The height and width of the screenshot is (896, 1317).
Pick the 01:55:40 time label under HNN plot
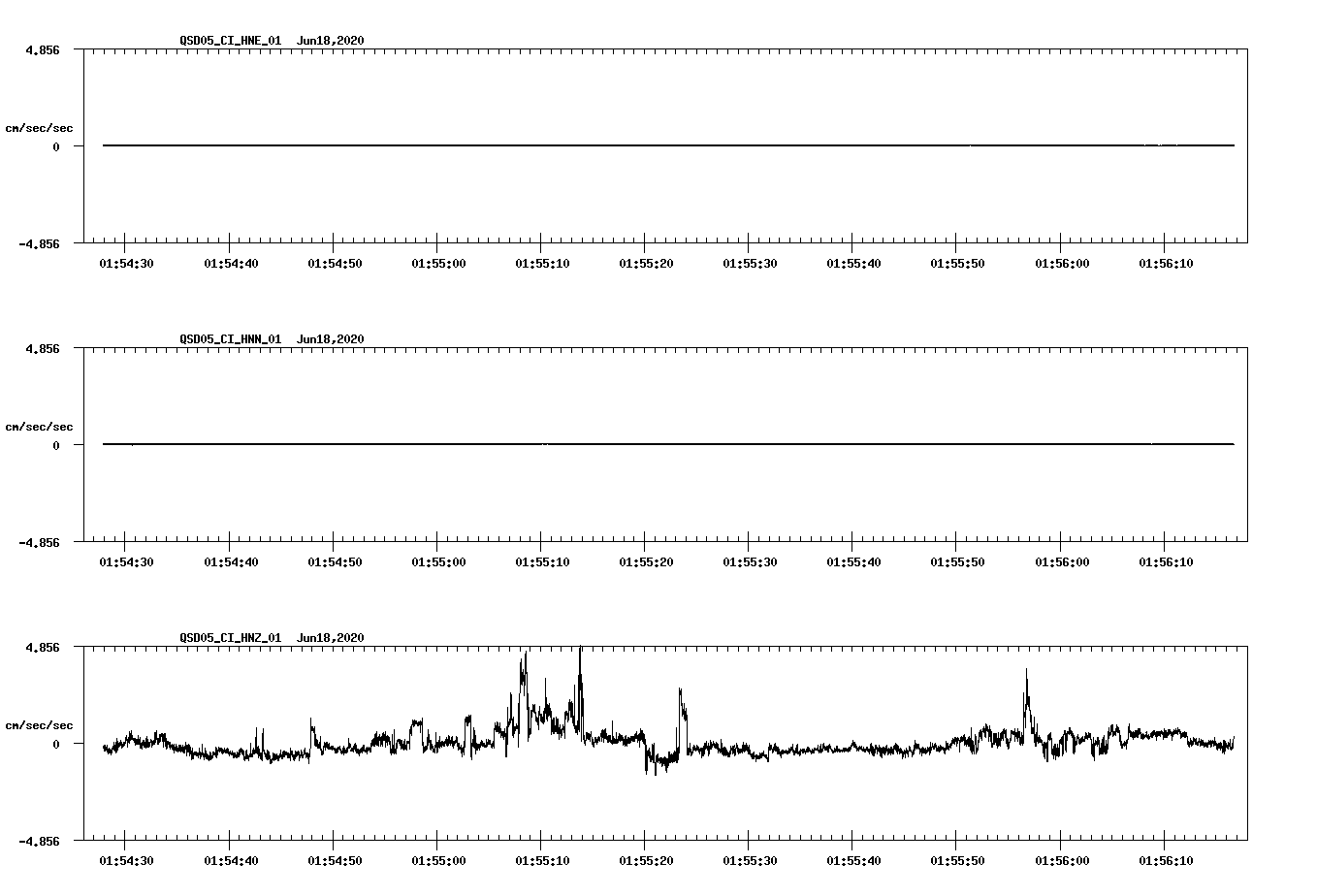853,562
